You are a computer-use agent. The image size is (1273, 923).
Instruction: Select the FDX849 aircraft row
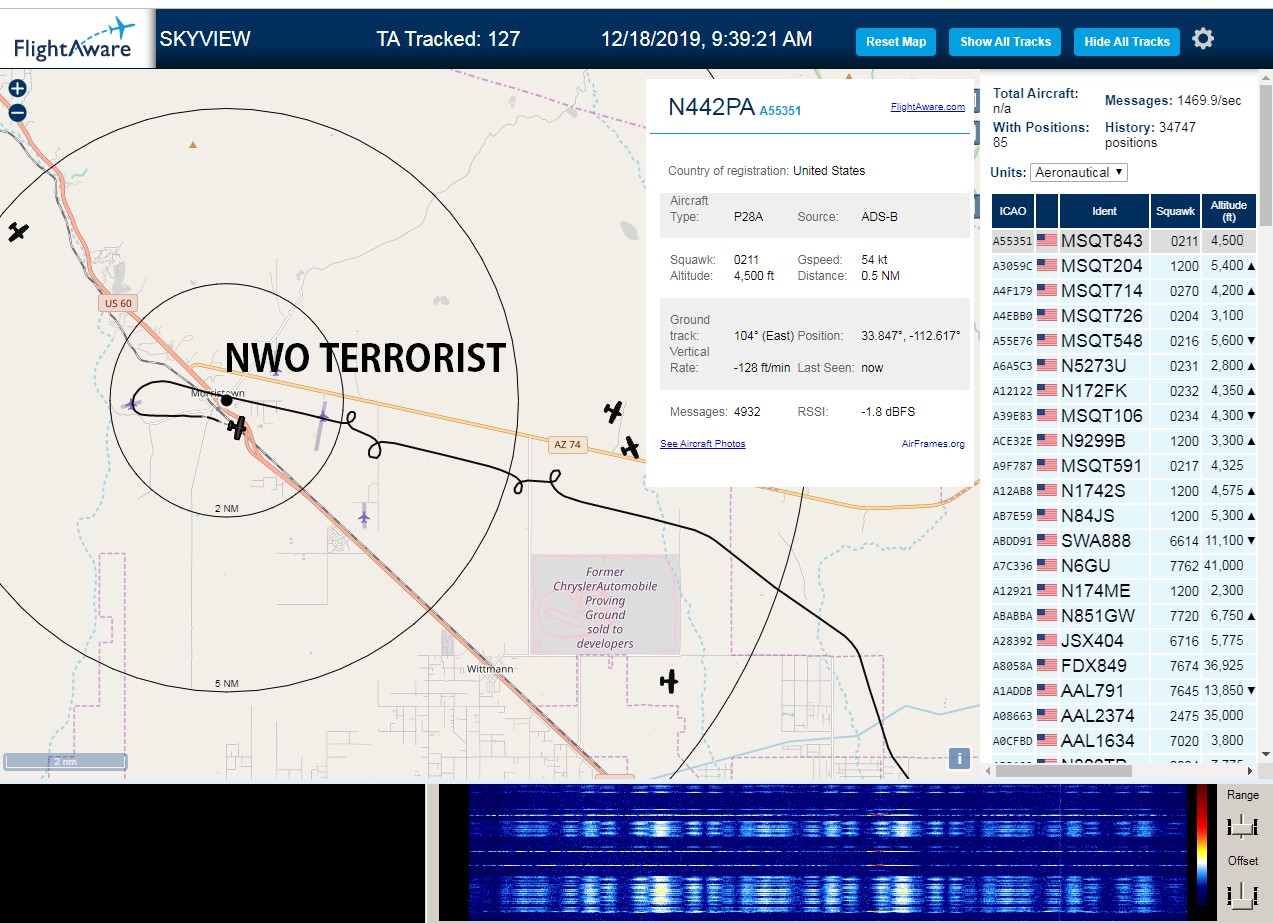pos(1124,666)
